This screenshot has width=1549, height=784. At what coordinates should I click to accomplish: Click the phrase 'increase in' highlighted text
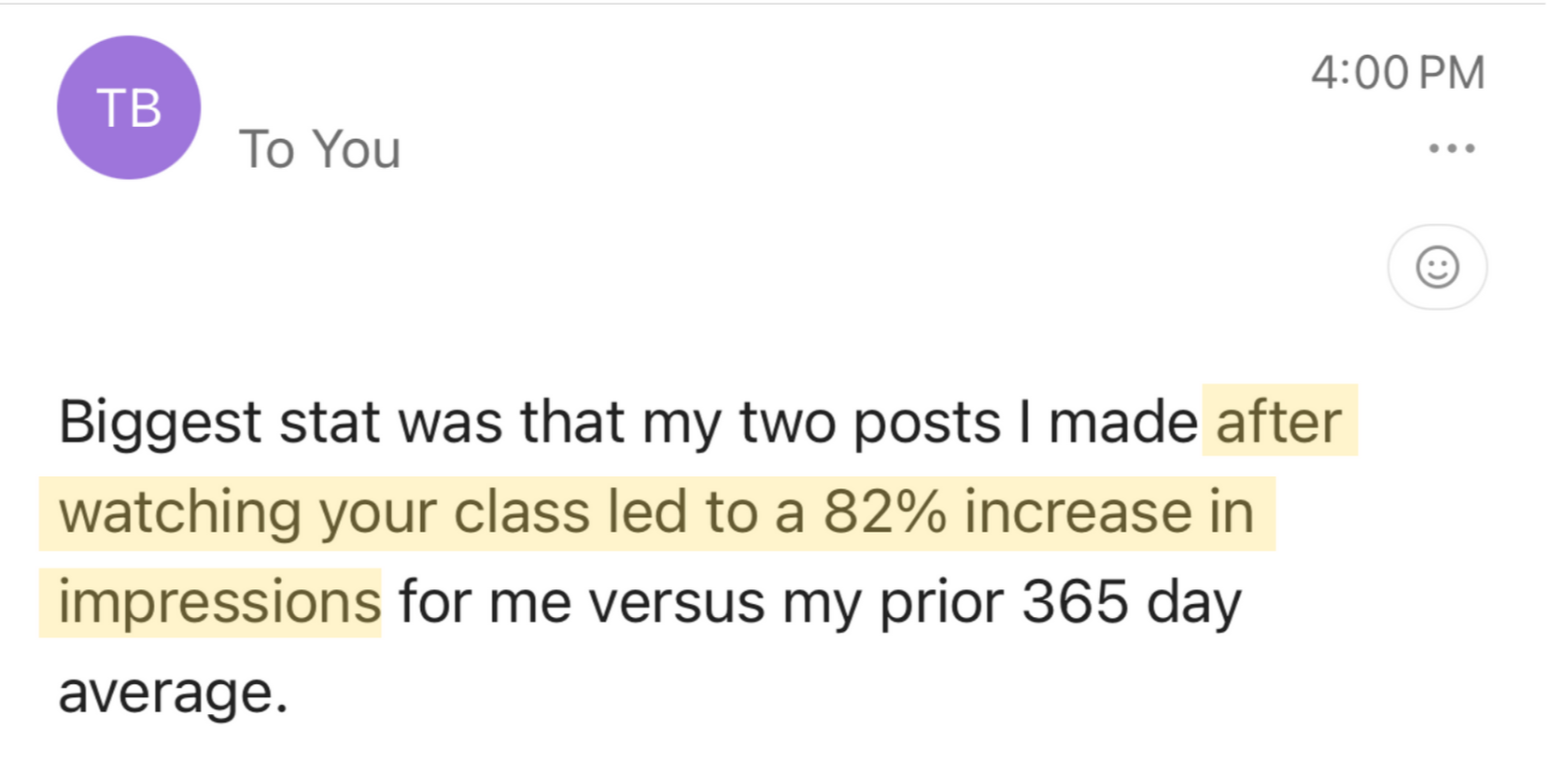[1108, 512]
